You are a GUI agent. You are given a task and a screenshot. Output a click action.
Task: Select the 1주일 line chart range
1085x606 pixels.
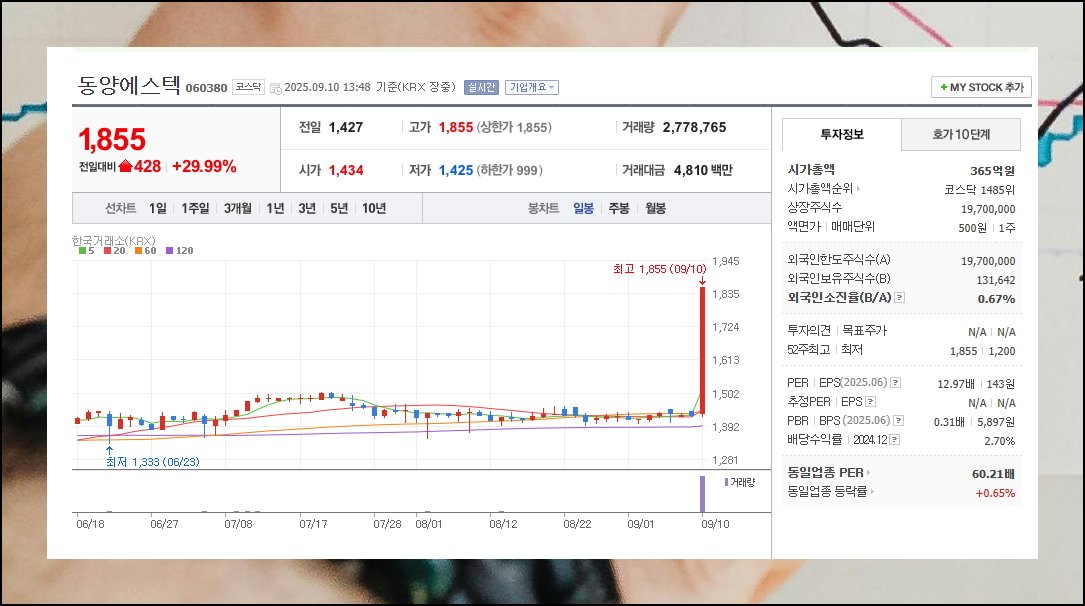pyautogui.click(x=195, y=208)
